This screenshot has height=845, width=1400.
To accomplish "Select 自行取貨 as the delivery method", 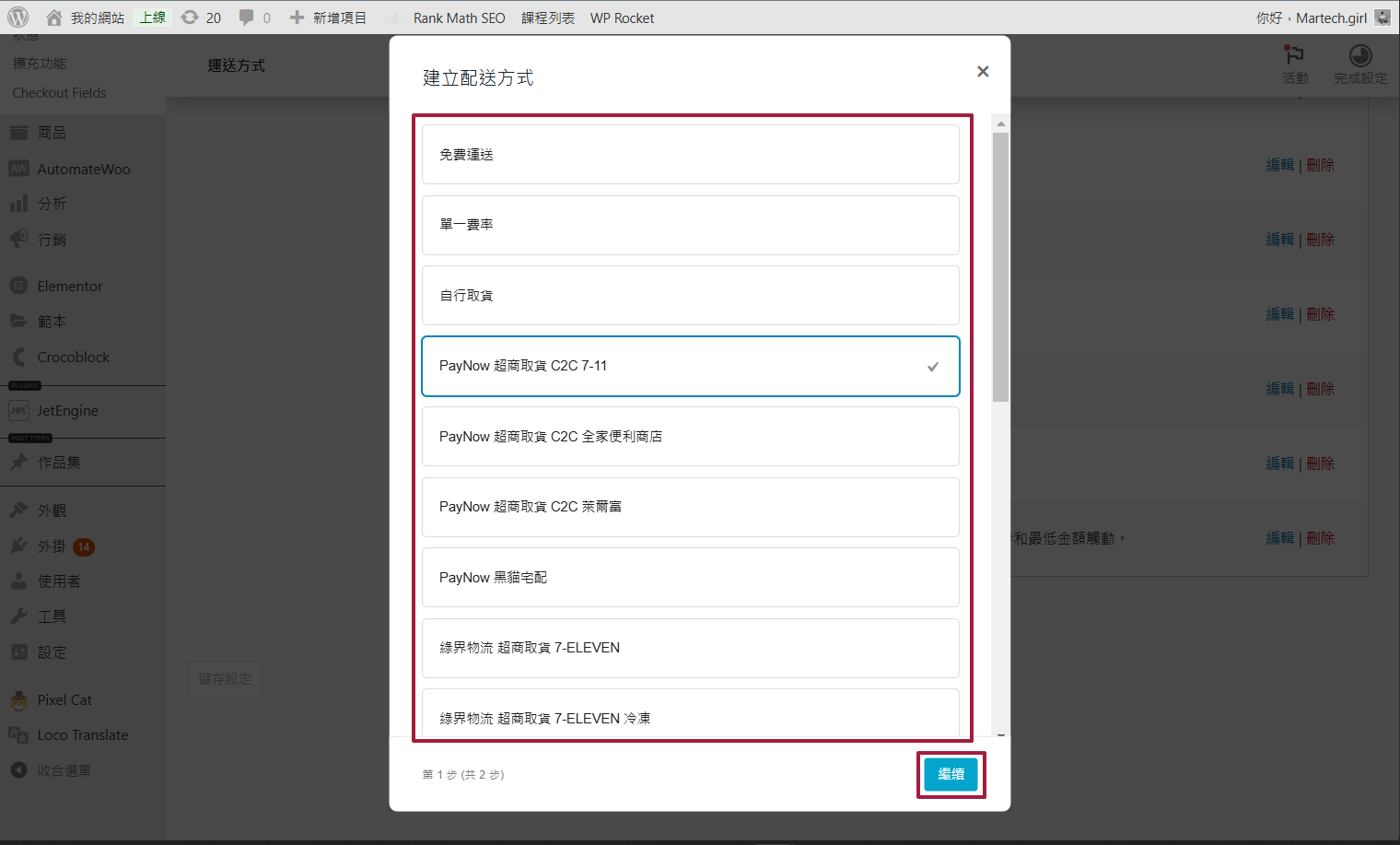I will (x=691, y=295).
